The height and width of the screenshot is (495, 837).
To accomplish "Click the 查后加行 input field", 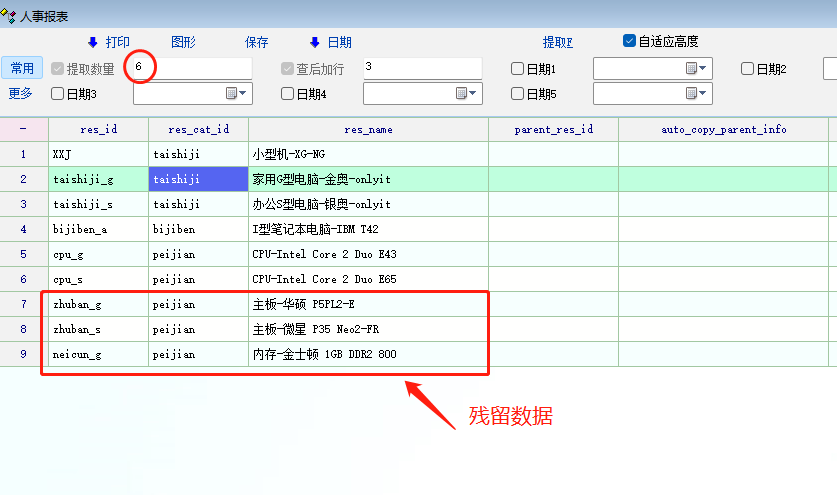I will coord(420,68).
